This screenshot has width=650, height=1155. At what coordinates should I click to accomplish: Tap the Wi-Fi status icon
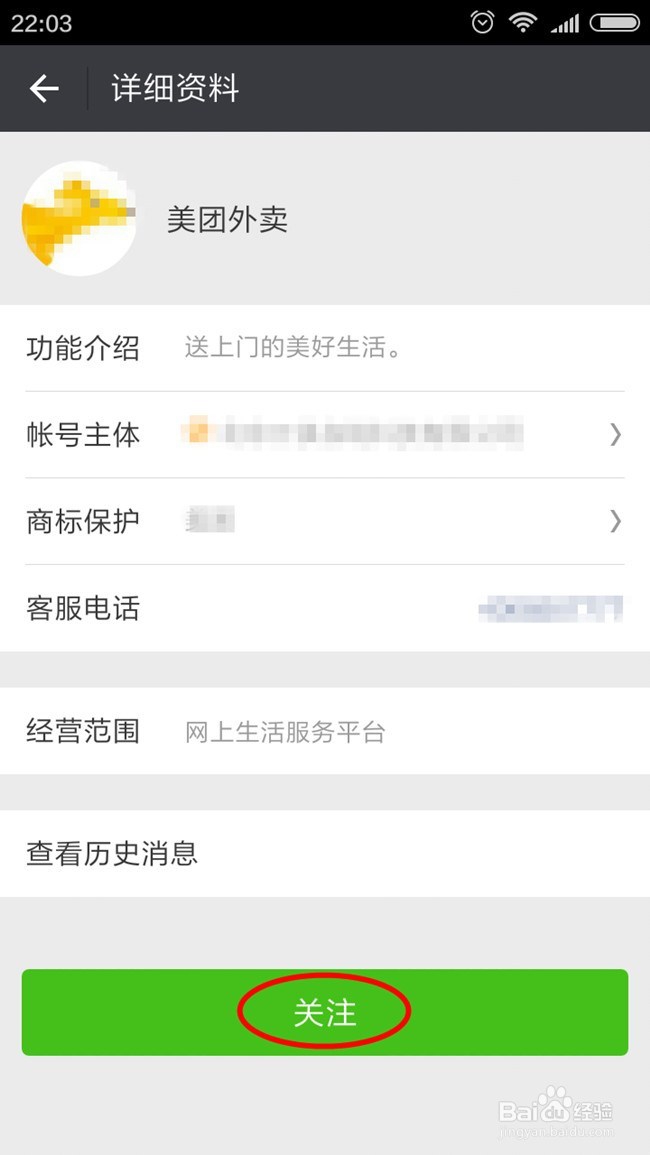523,23
